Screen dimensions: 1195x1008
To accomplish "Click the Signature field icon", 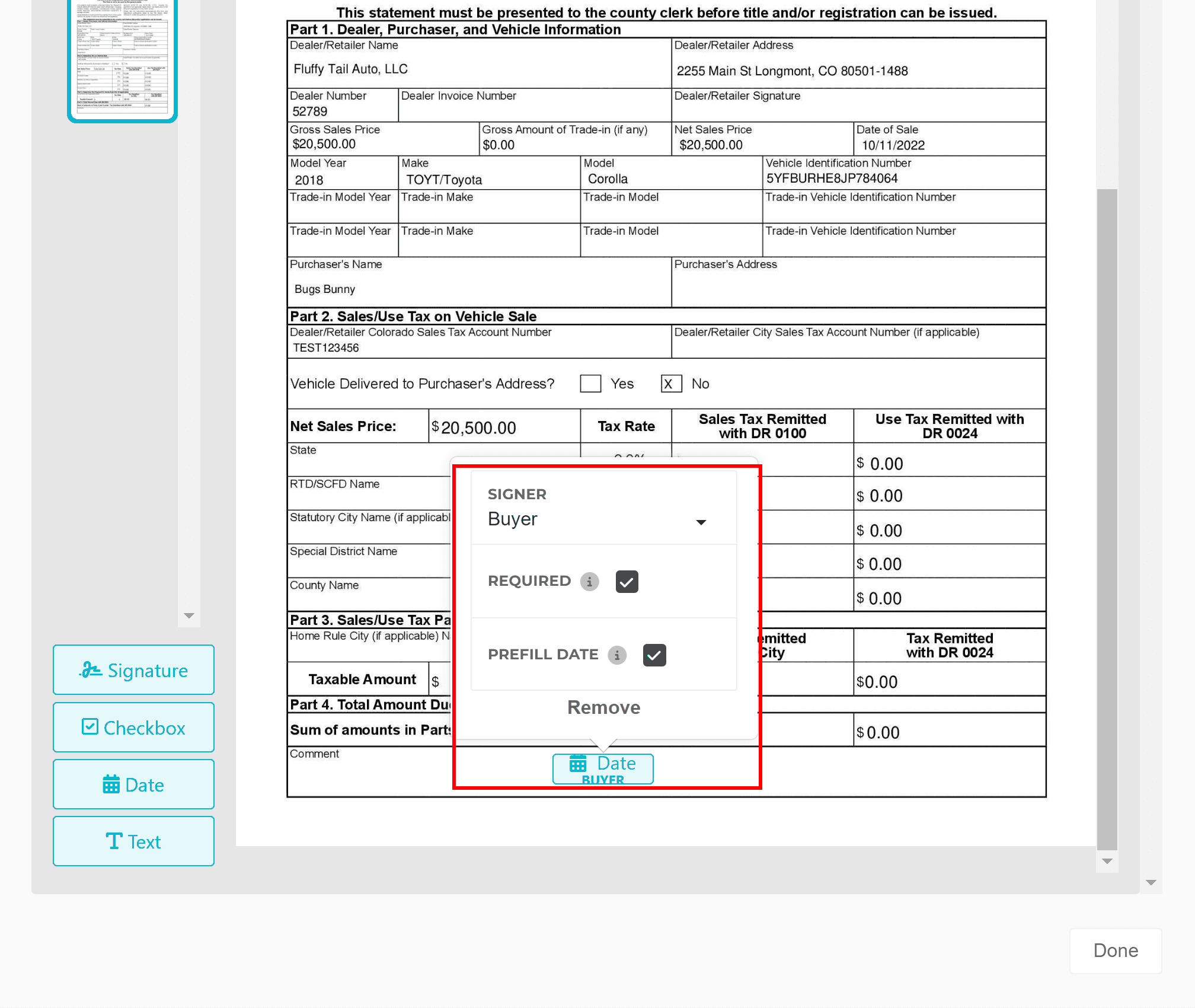I will click(91, 670).
